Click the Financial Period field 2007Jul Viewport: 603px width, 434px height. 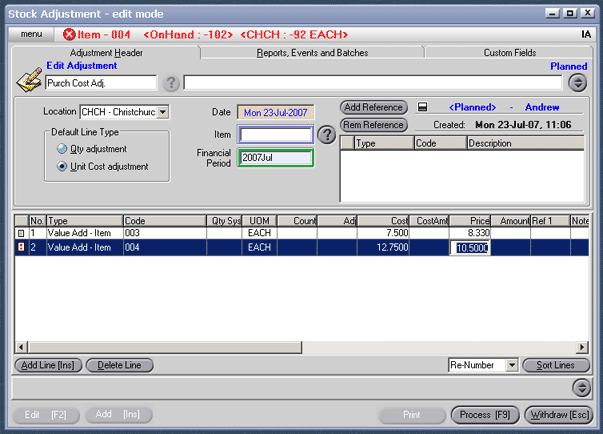click(275, 158)
